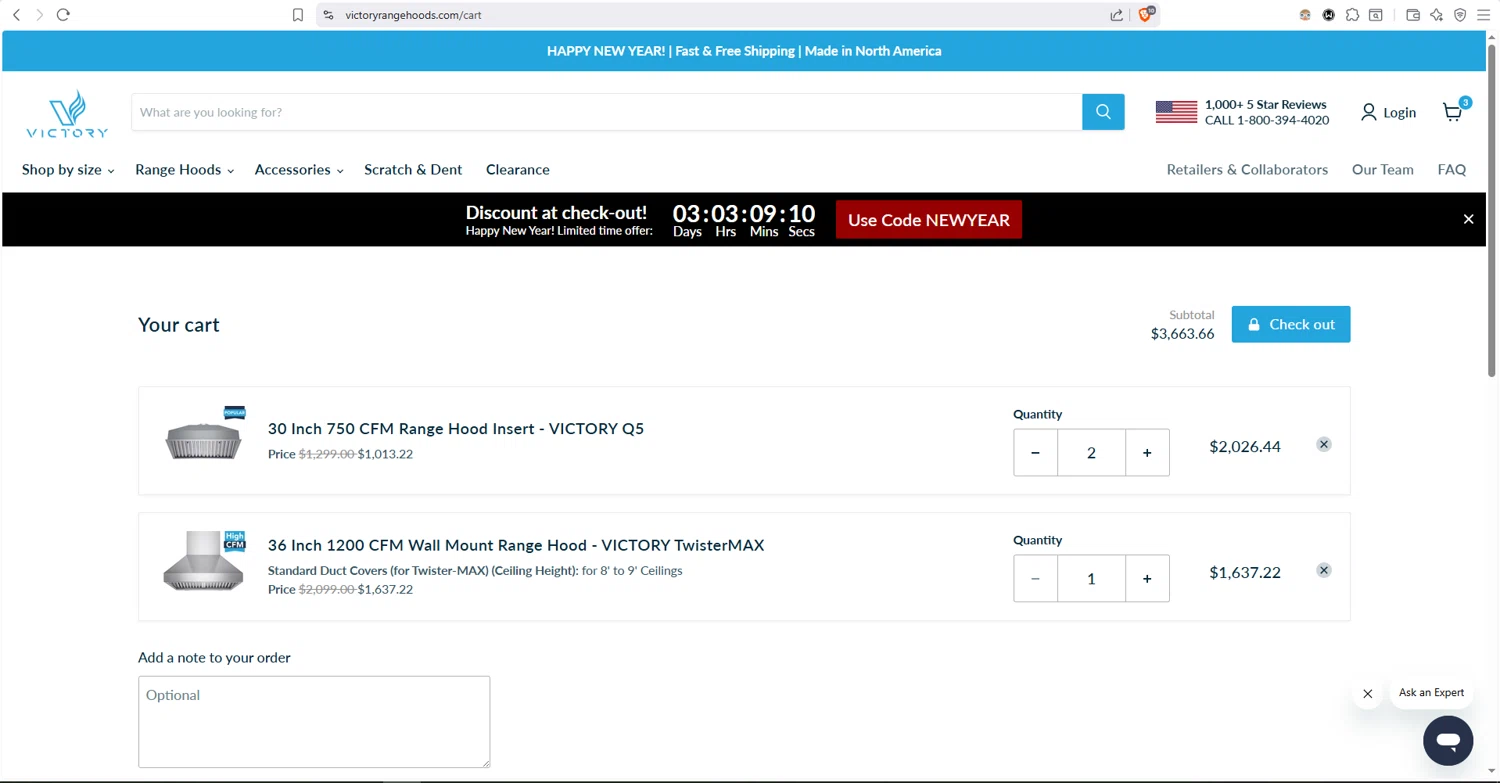Click the avatar-face extension icon
Viewport: 1500px width, 783px height.
coord(1305,15)
